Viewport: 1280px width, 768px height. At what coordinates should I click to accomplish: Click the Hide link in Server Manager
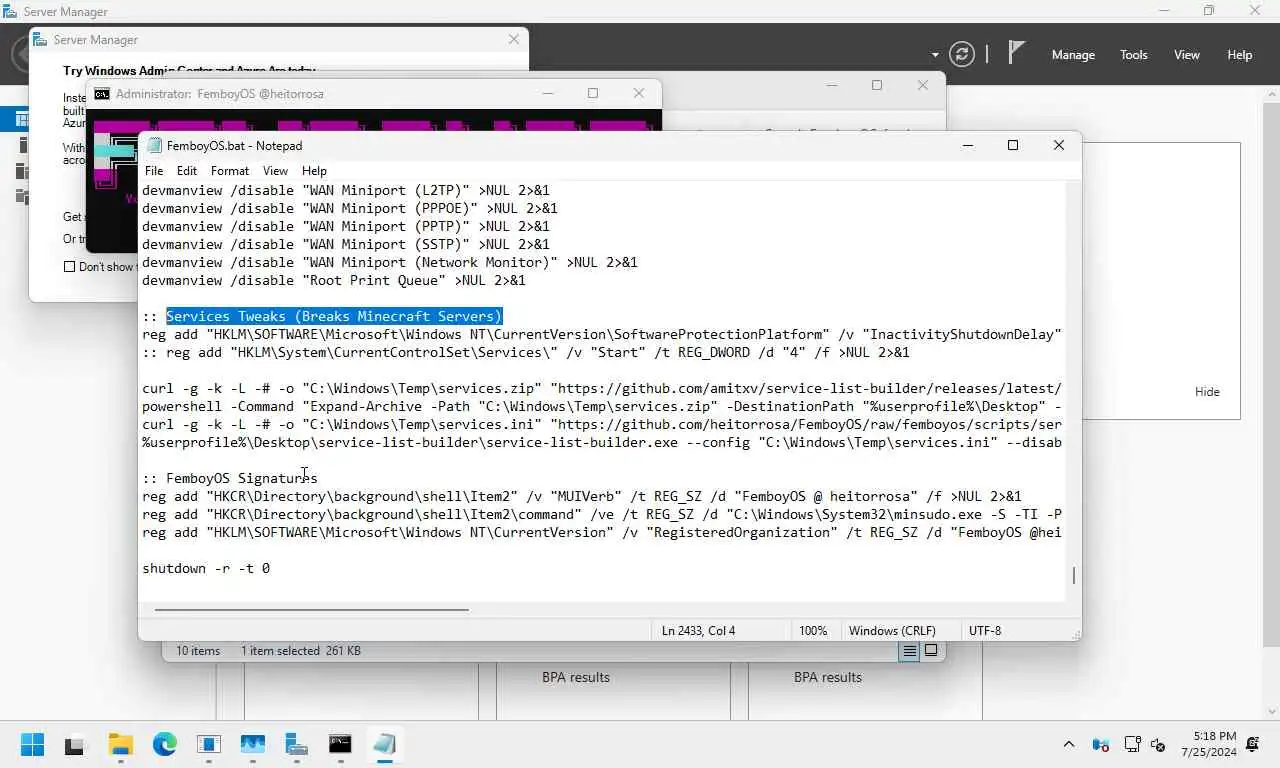(x=1207, y=392)
